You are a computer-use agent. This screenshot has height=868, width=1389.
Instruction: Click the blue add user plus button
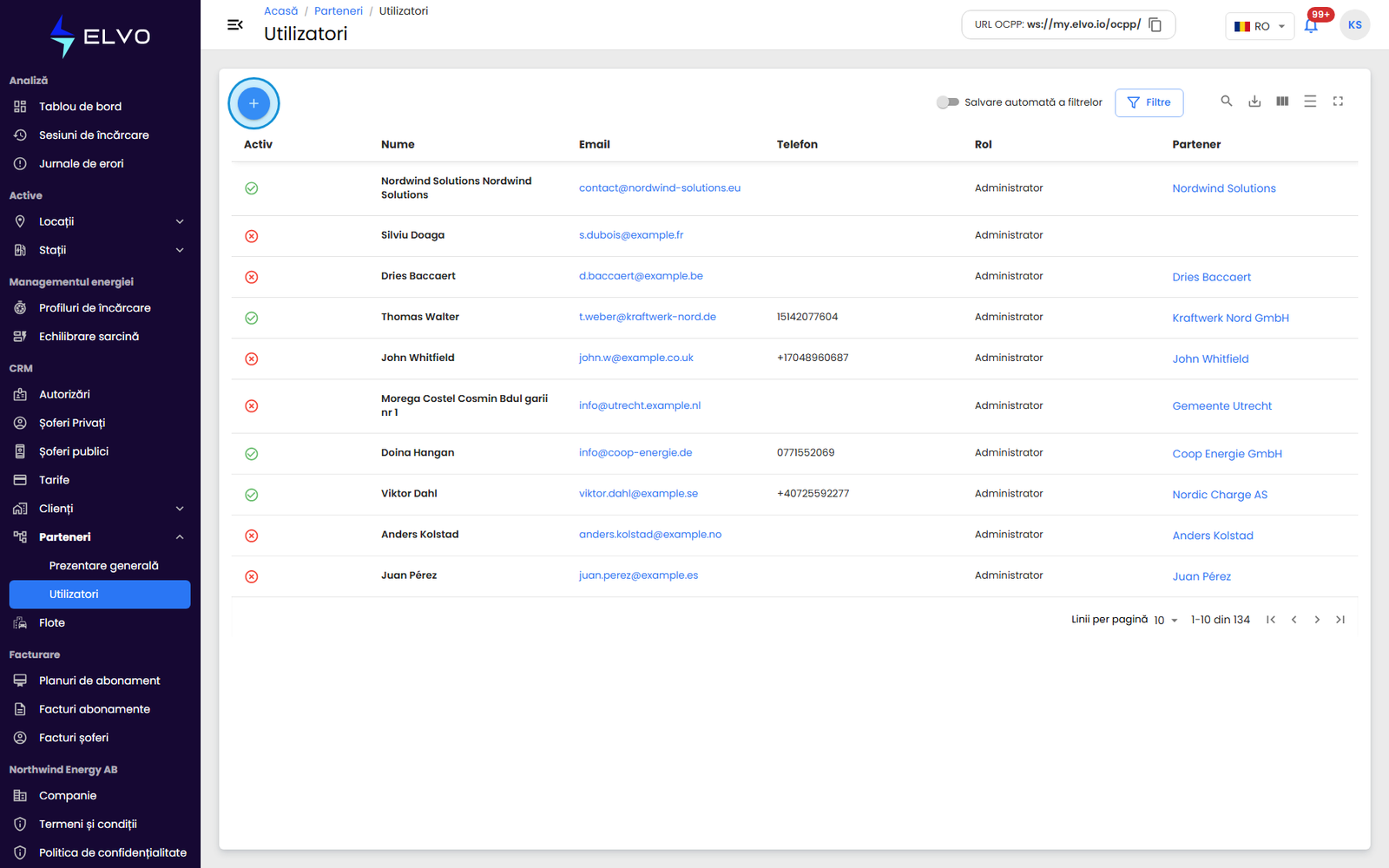(253, 103)
